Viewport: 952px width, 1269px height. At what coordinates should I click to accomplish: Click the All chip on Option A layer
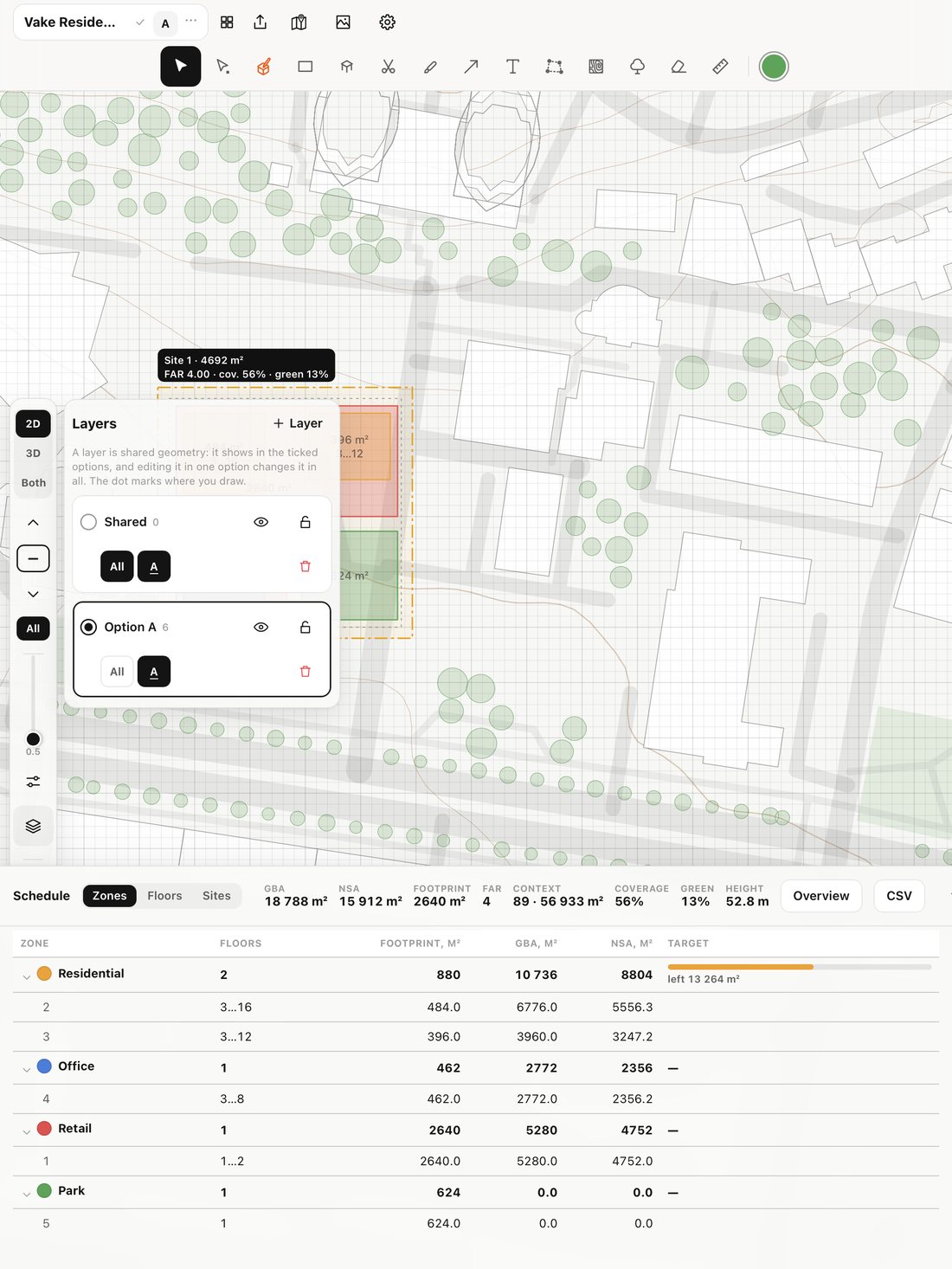(117, 672)
